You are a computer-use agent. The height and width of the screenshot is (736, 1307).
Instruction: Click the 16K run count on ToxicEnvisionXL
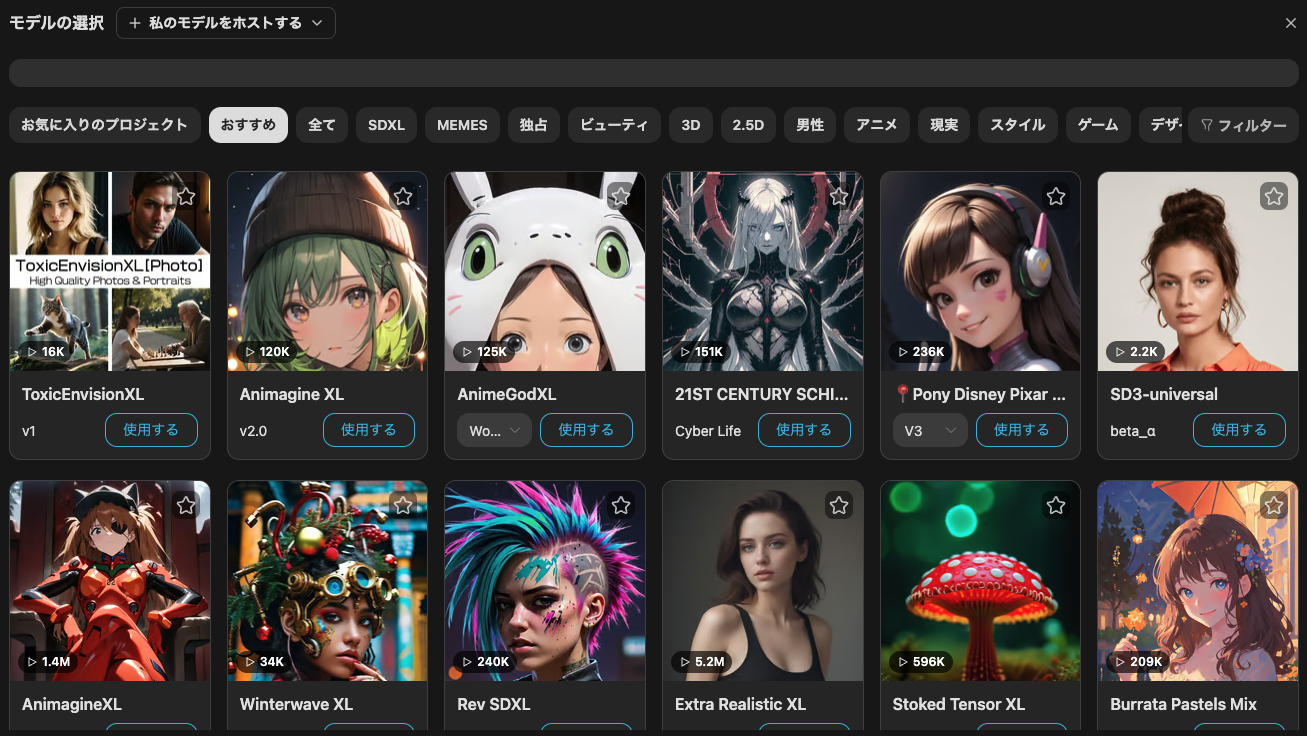click(x=46, y=352)
